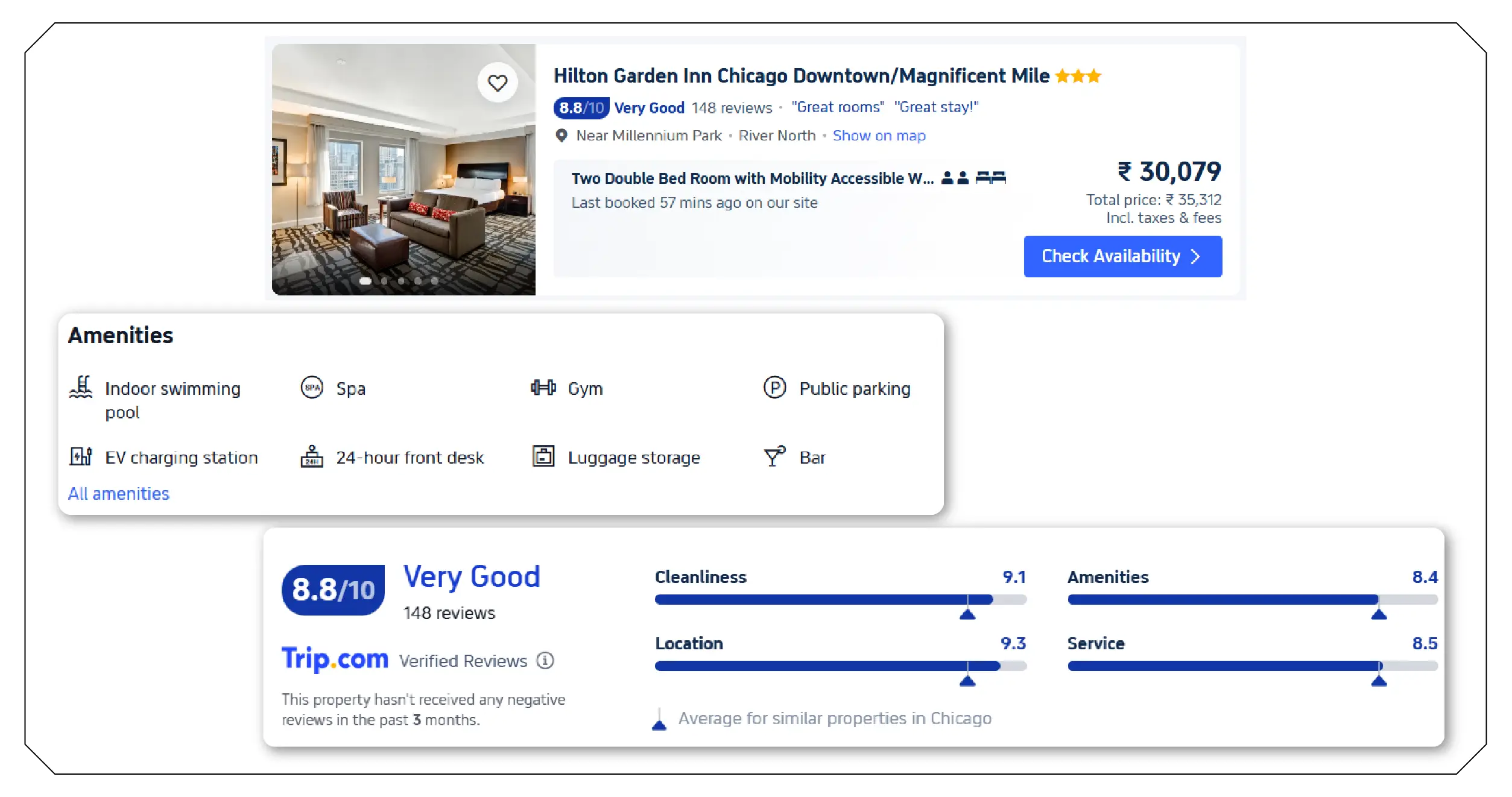Click the hotel name title link
The width and height of the screenshot is (1512, 797).
(x=801, y=76)
